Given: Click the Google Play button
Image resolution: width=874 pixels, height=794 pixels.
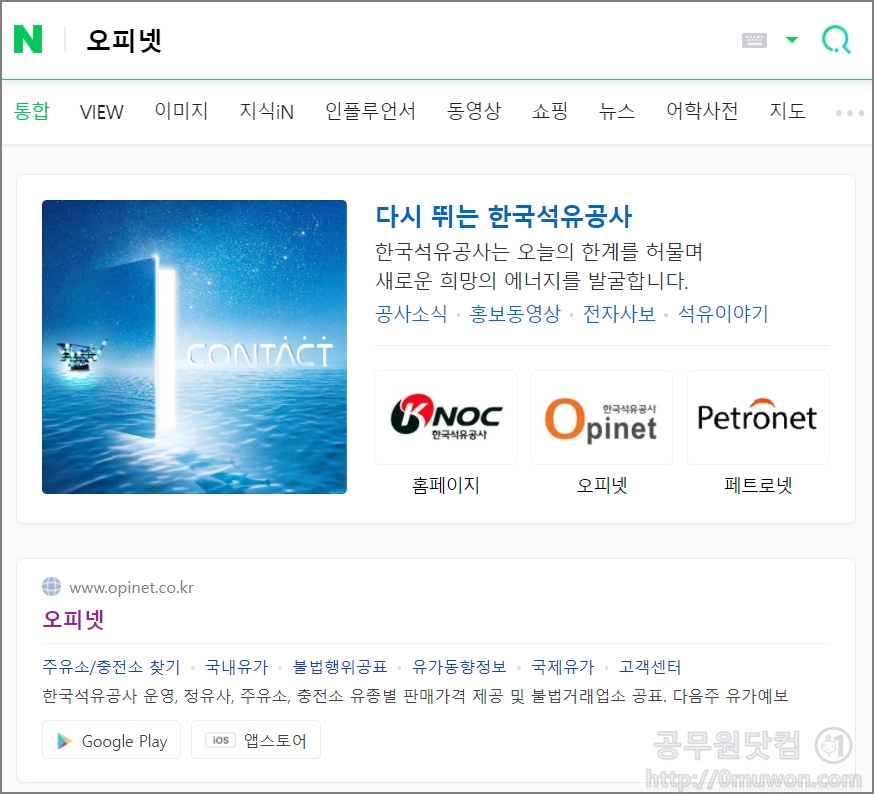Looking at the screenshot, I should (x=111, y=740).
